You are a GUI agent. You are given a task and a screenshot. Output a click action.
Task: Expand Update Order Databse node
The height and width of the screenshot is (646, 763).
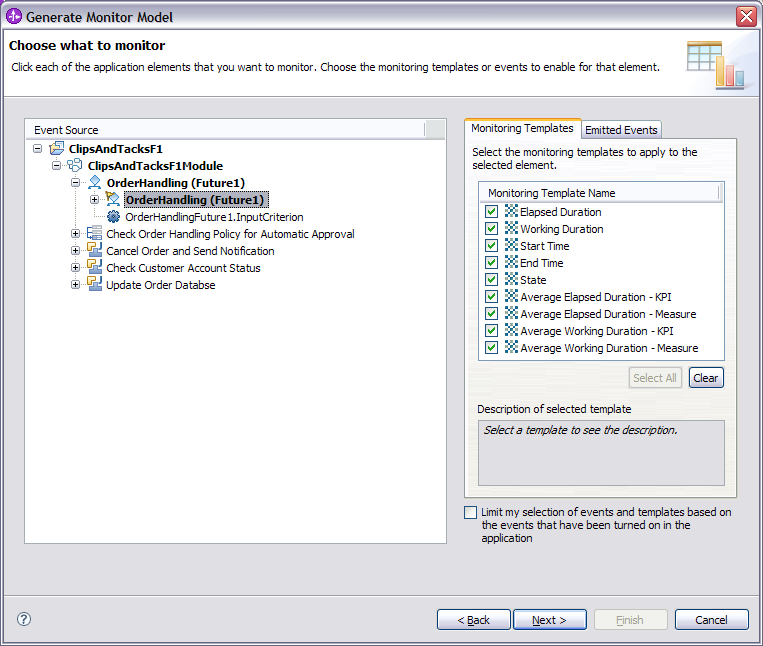[75, 285]
